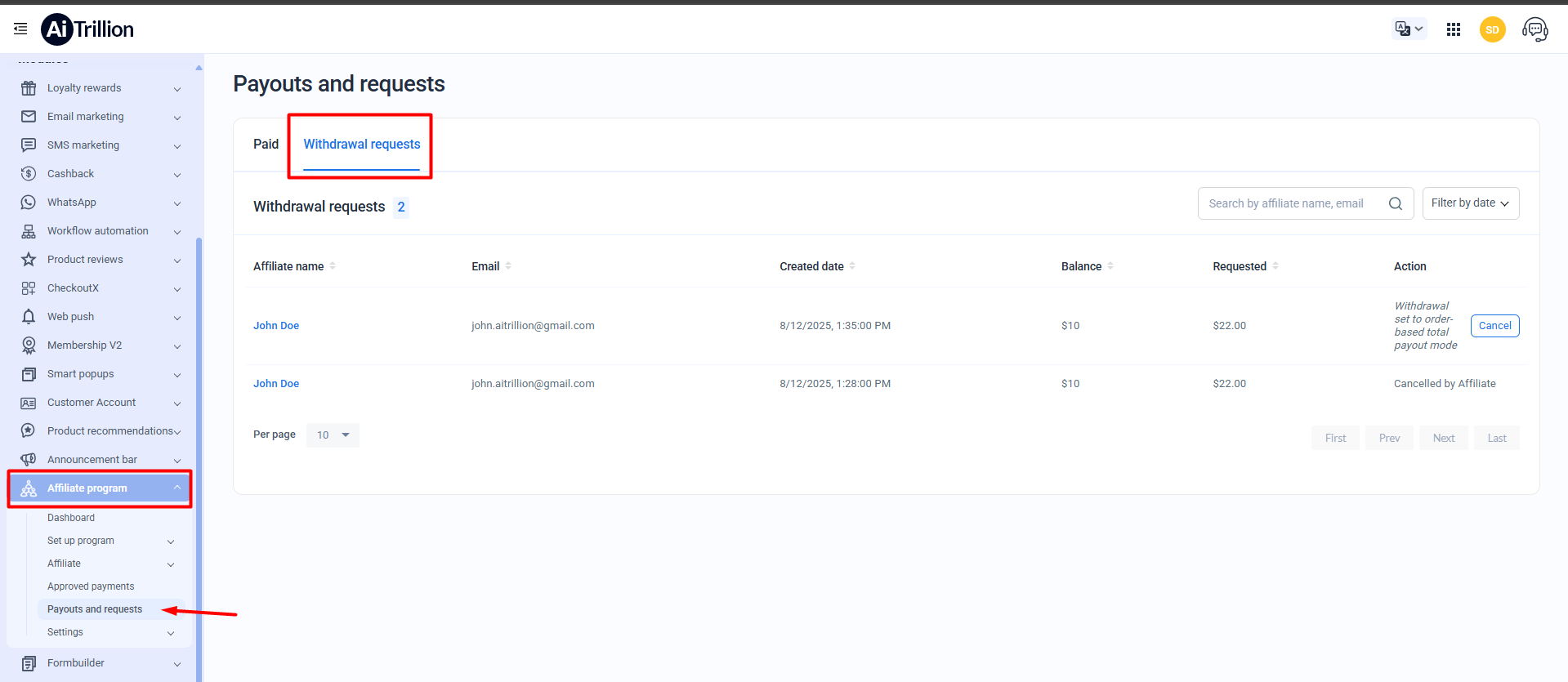Viewport: 1568px width, 682px height.
Task: Click the WhatsApp icon in sidebar
Action: point(29,203)
